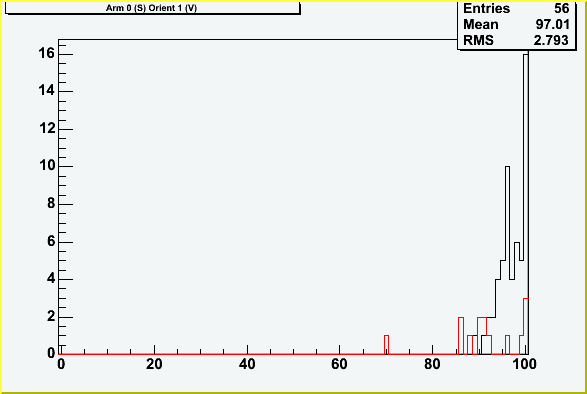The height and width of the screenshot is (394, 587).
Task: Click the black histogram peak reaching 10
Action: pos(507,260)
